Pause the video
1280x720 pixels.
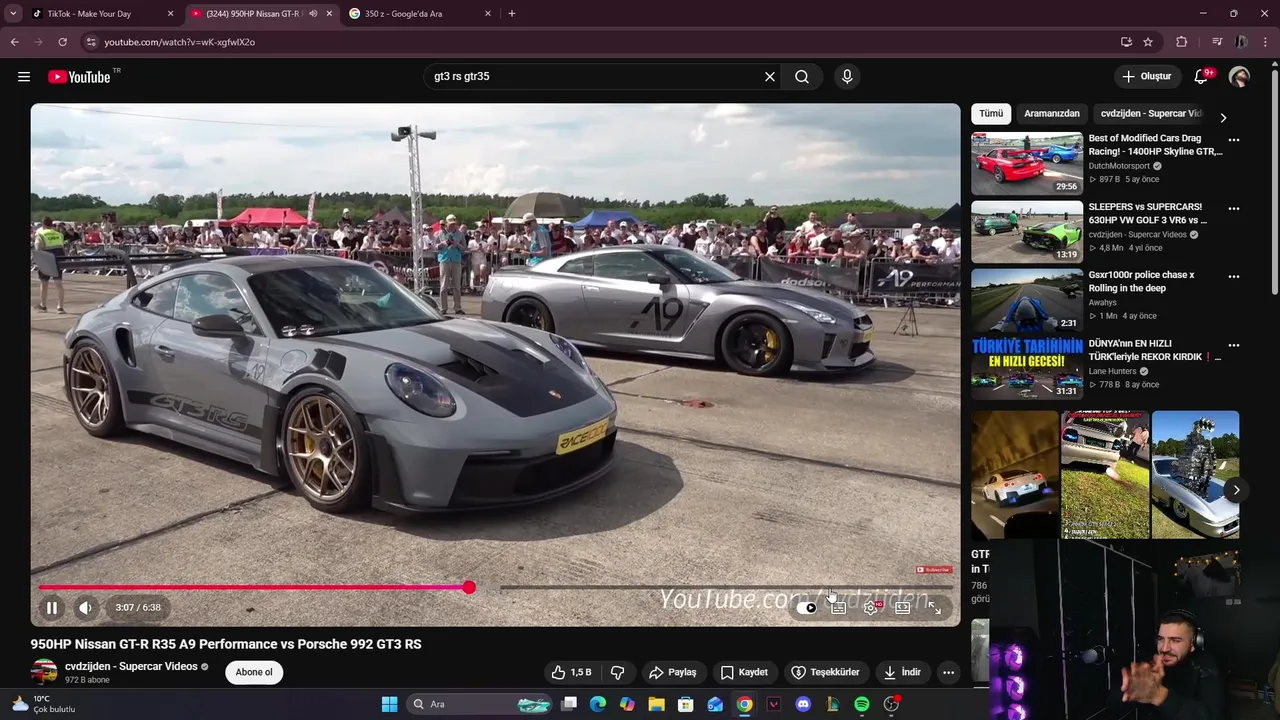point(52,607)
